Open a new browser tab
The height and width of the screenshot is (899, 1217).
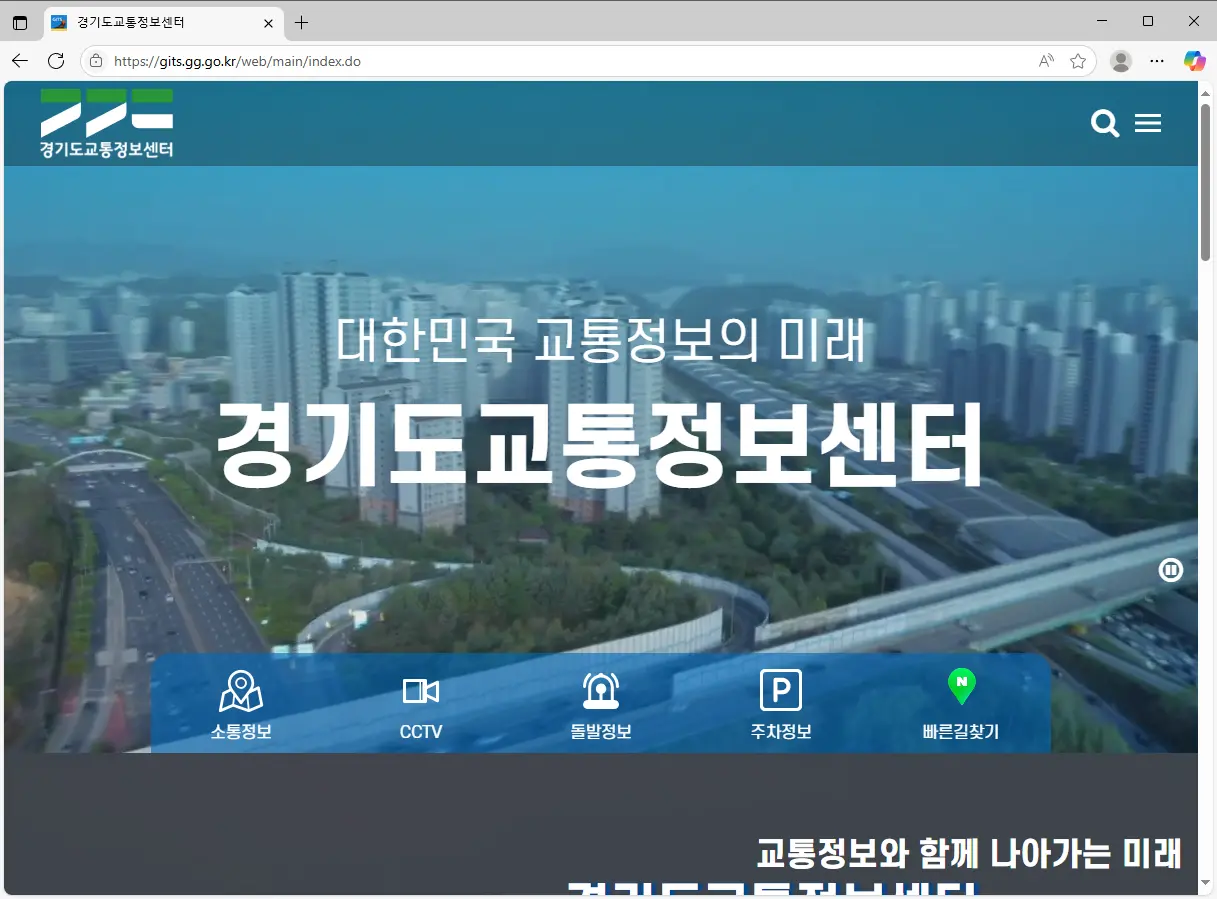tap(301, 22)
